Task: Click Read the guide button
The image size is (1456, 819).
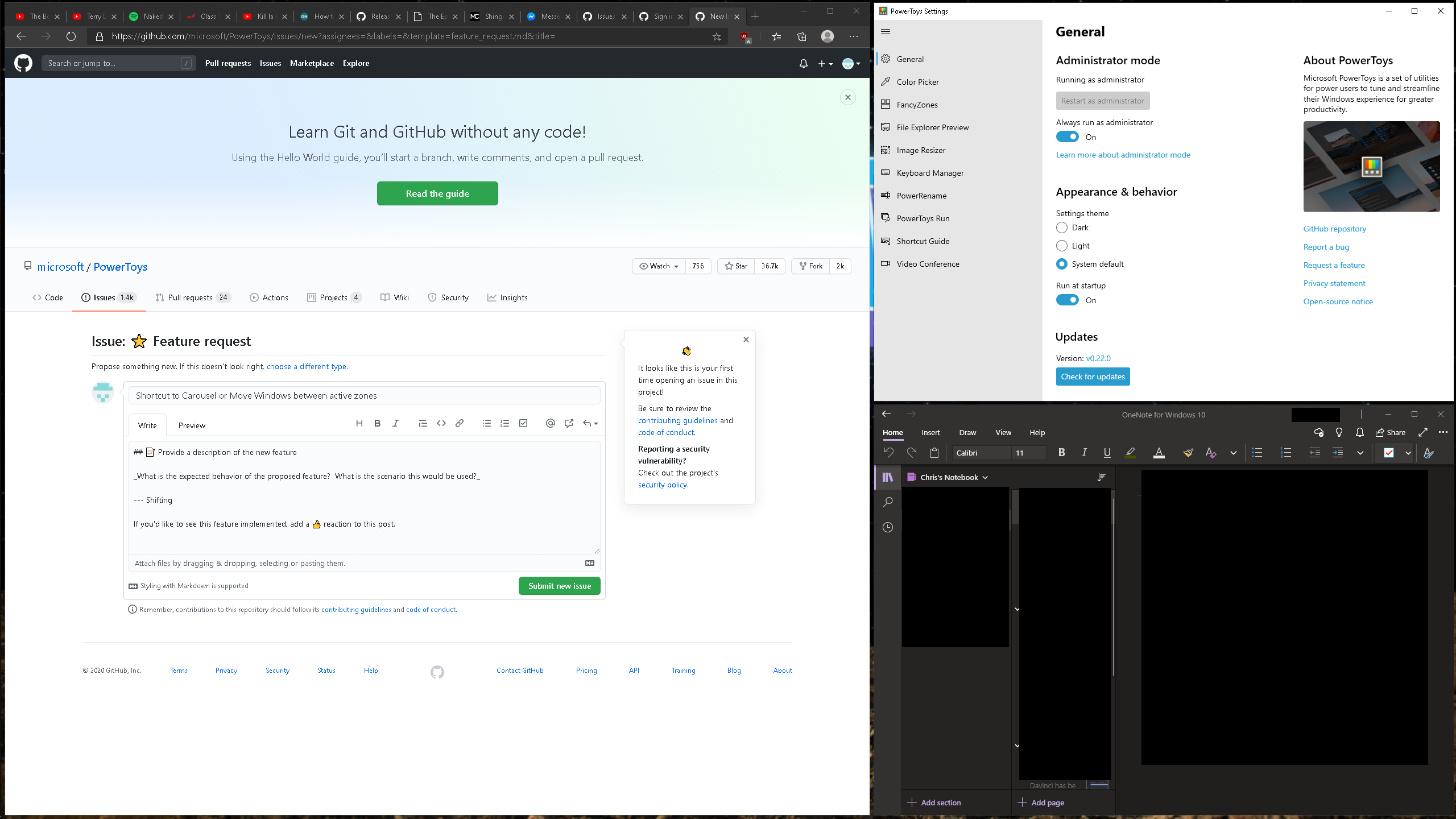Action: pos(437,193)
